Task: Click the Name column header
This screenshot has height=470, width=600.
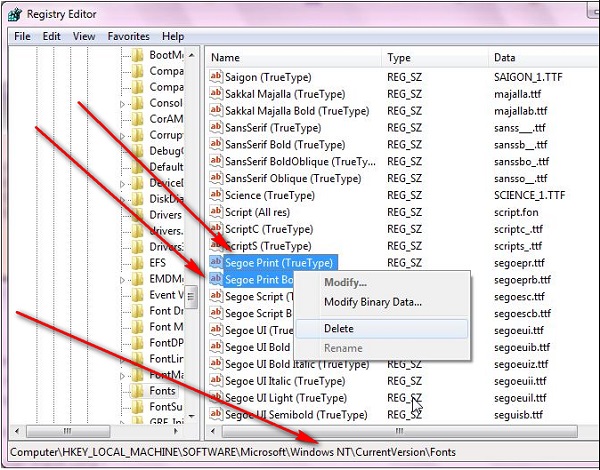Action: click(226, 58)
